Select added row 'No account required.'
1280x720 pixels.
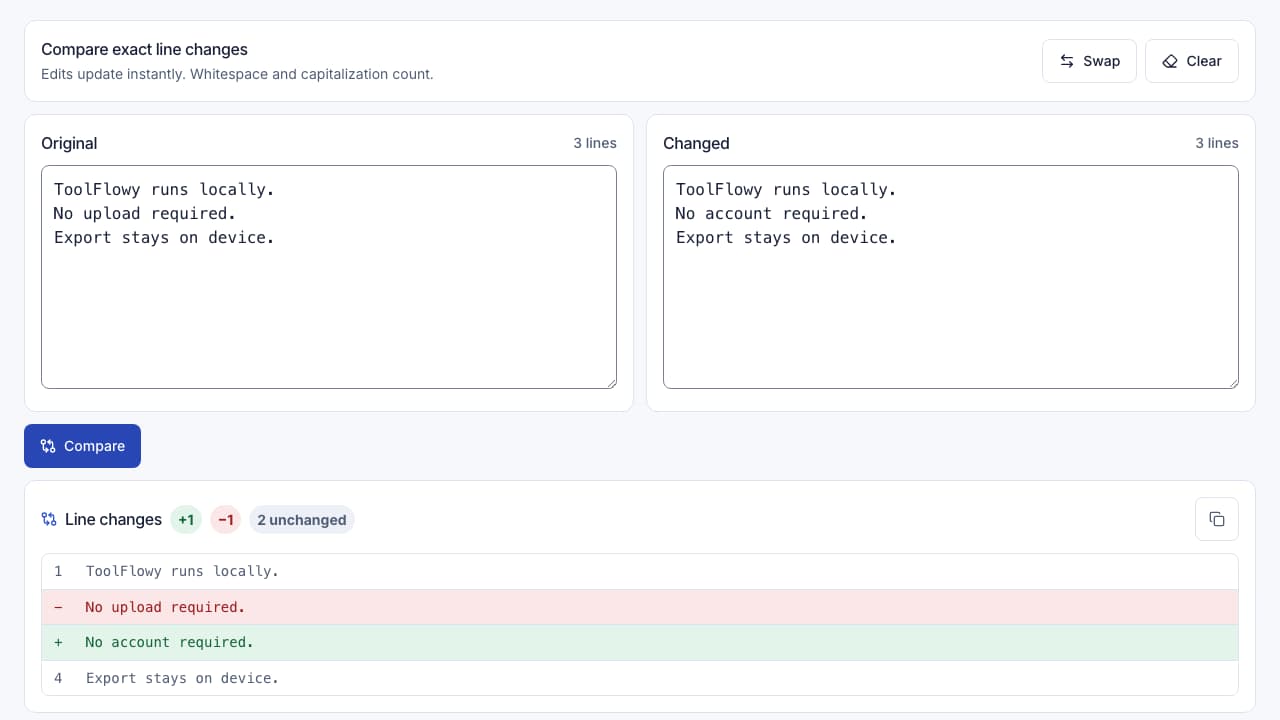640,642
